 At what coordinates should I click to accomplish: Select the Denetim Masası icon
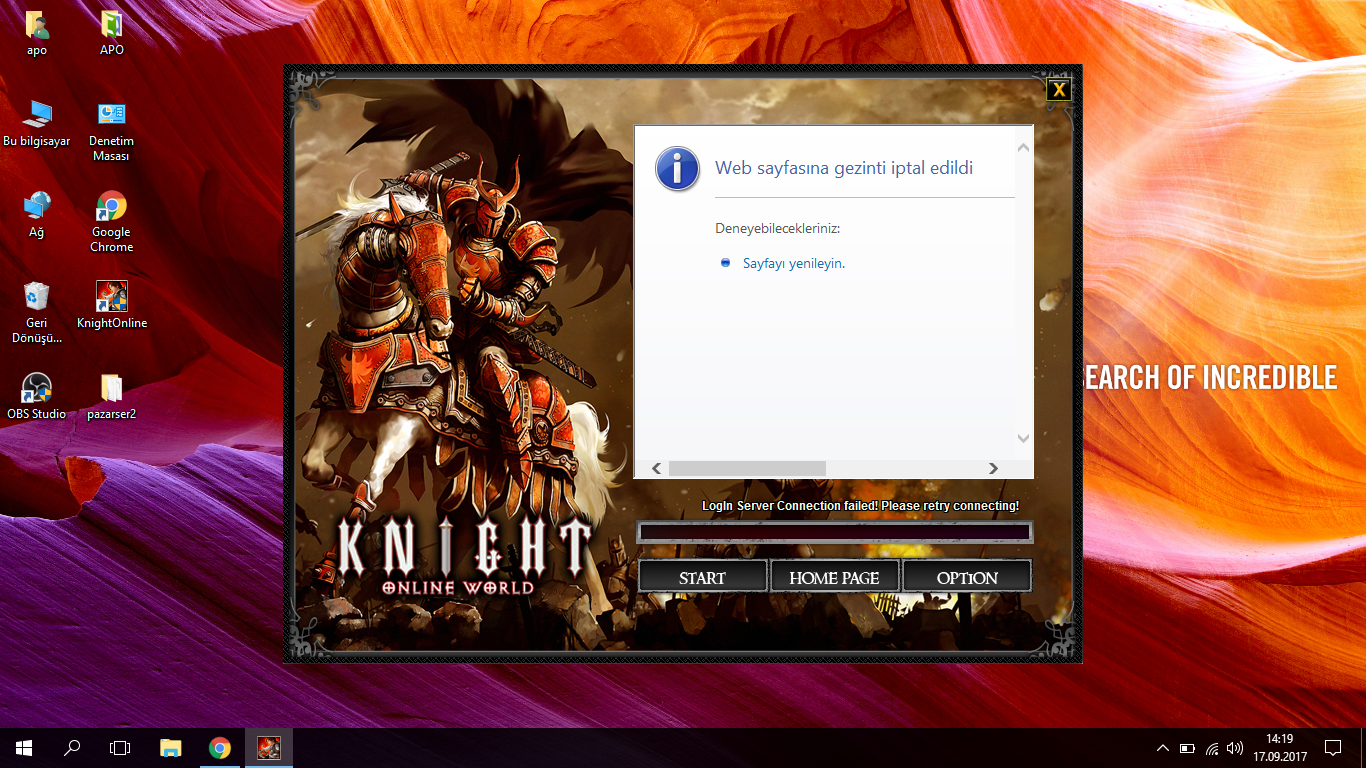coord(112,130)
